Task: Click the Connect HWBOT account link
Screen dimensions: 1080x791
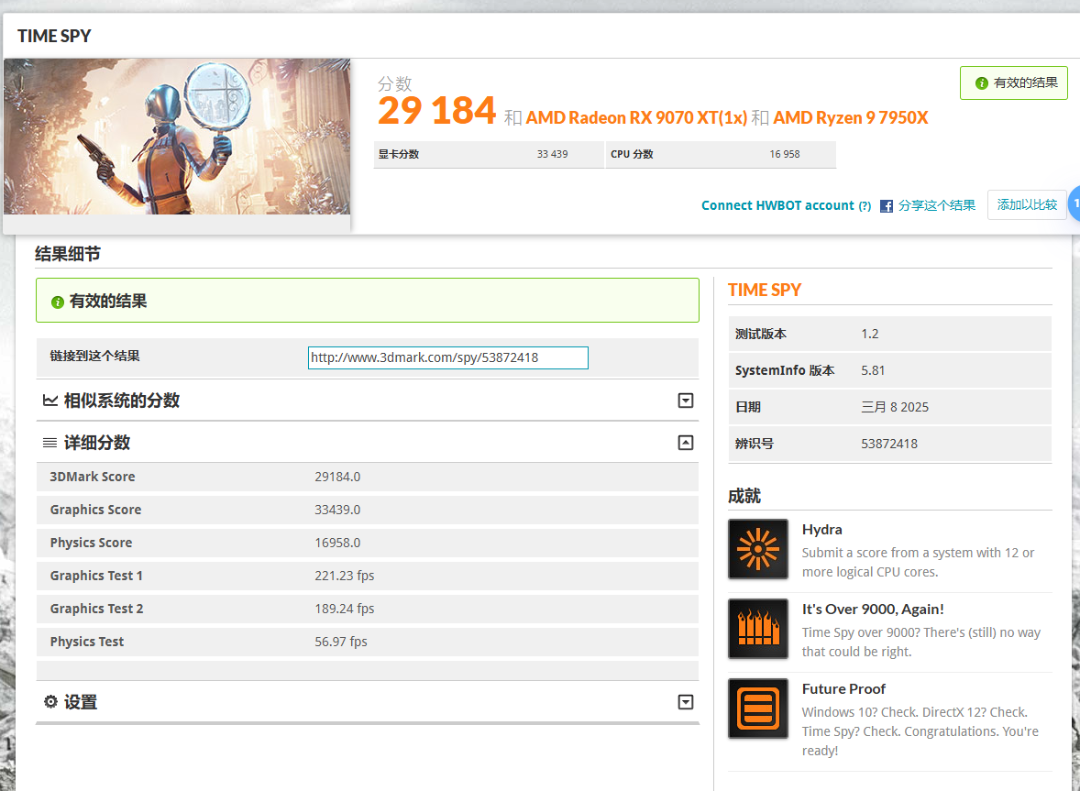Action: tap(777, 205)
